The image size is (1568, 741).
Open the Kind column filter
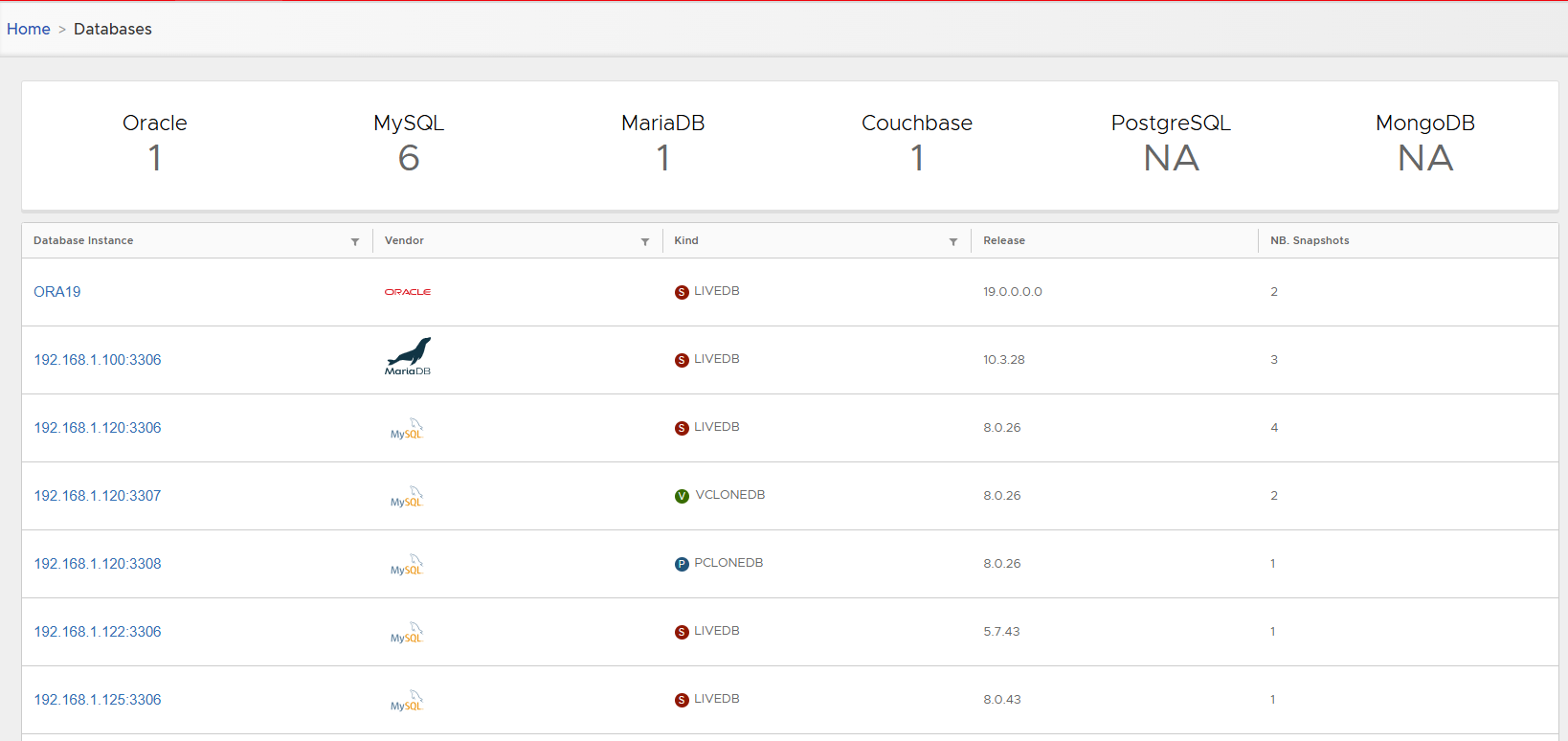[x=953, y=241]
